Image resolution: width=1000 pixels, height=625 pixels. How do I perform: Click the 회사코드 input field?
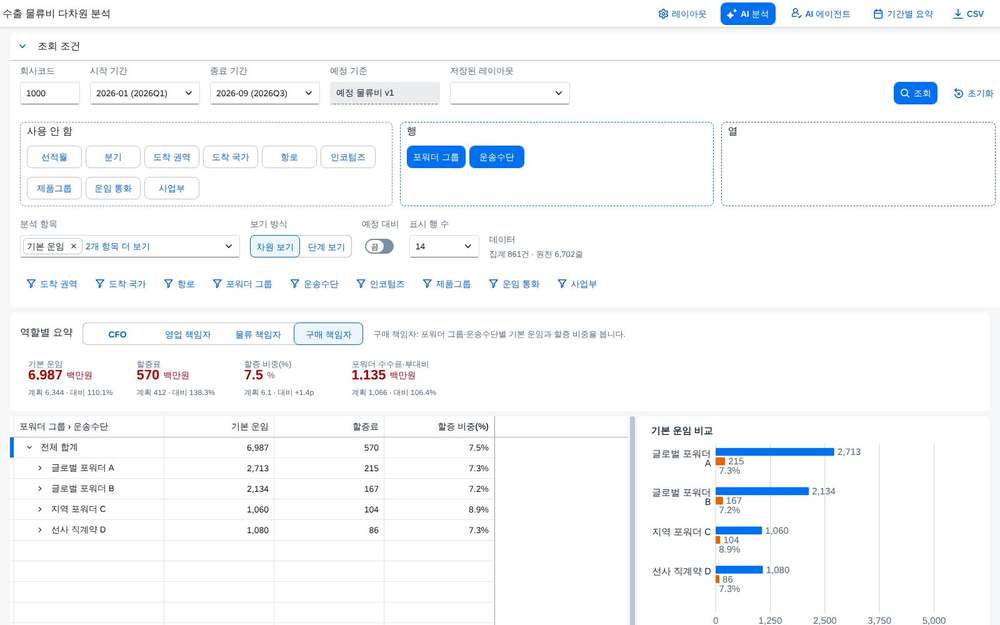(50, 93)
